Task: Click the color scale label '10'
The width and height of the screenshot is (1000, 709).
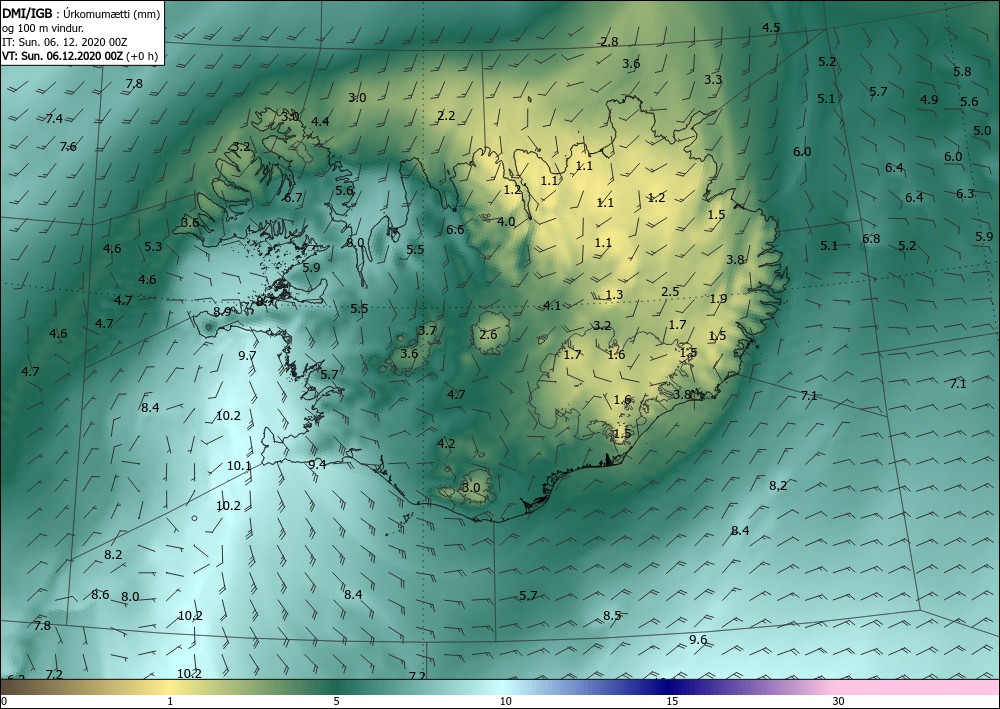Action: 505,701
